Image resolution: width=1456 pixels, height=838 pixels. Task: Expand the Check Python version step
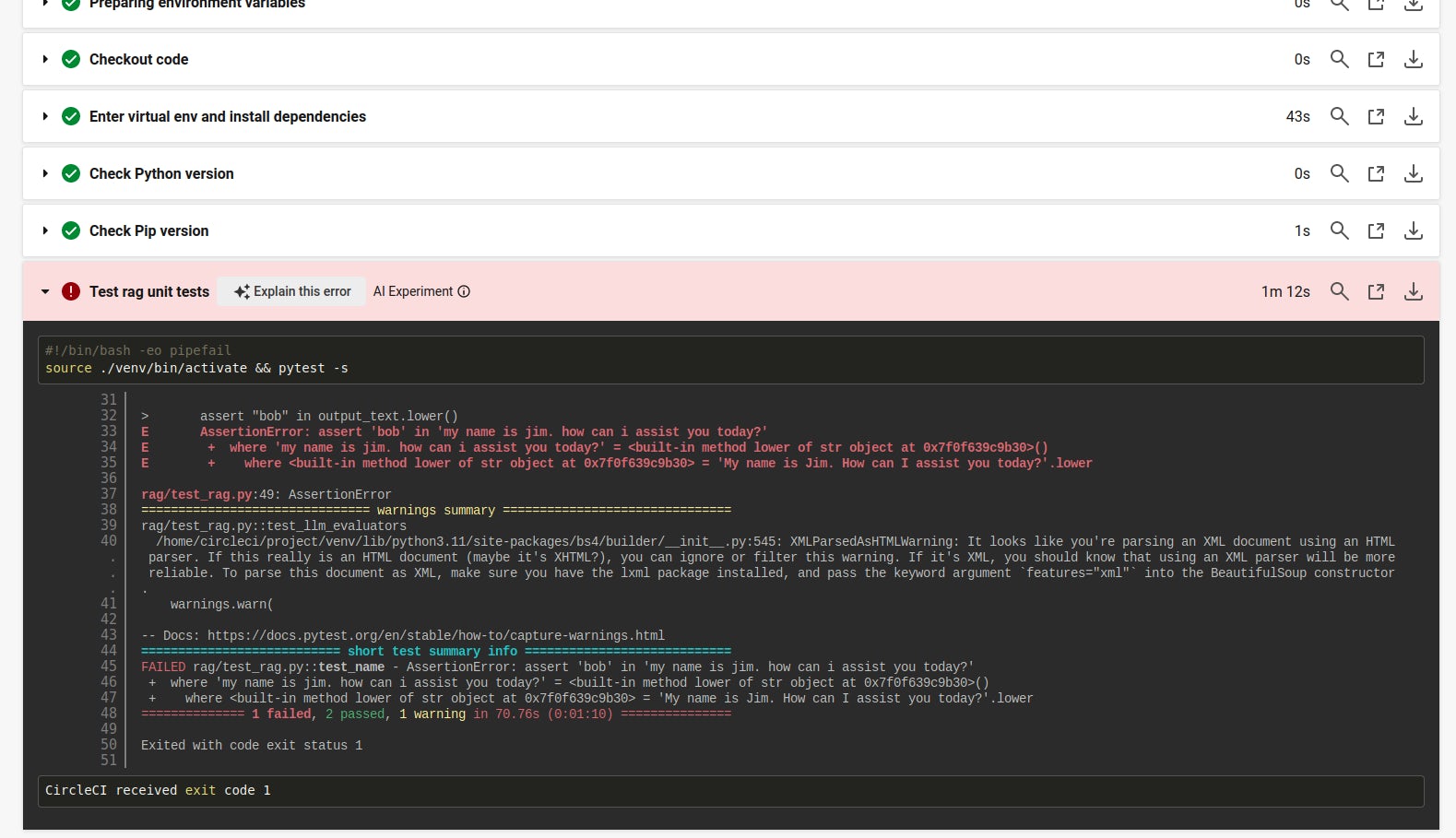(45, 173)
